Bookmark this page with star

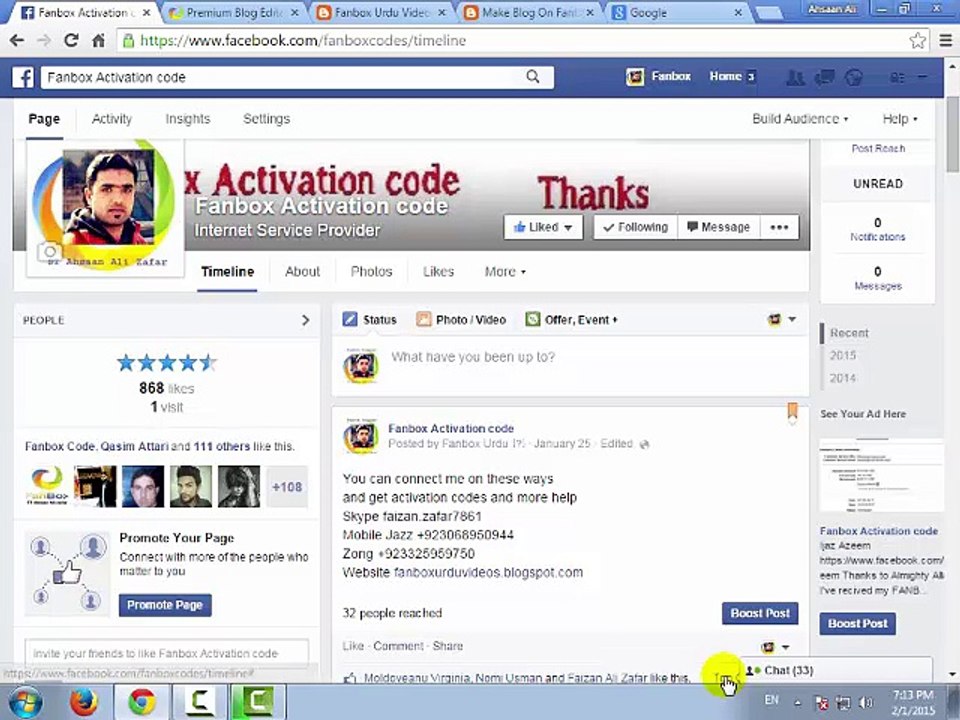point(917,40)
